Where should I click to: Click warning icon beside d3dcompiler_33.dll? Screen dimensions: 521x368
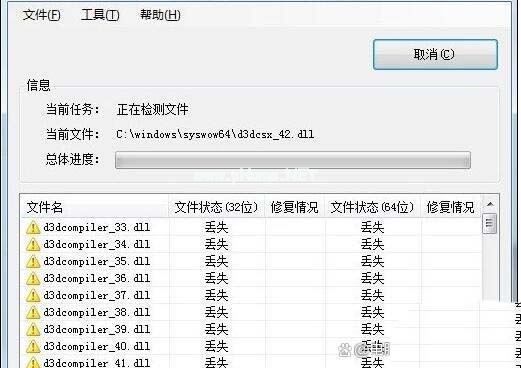point(33,228)
